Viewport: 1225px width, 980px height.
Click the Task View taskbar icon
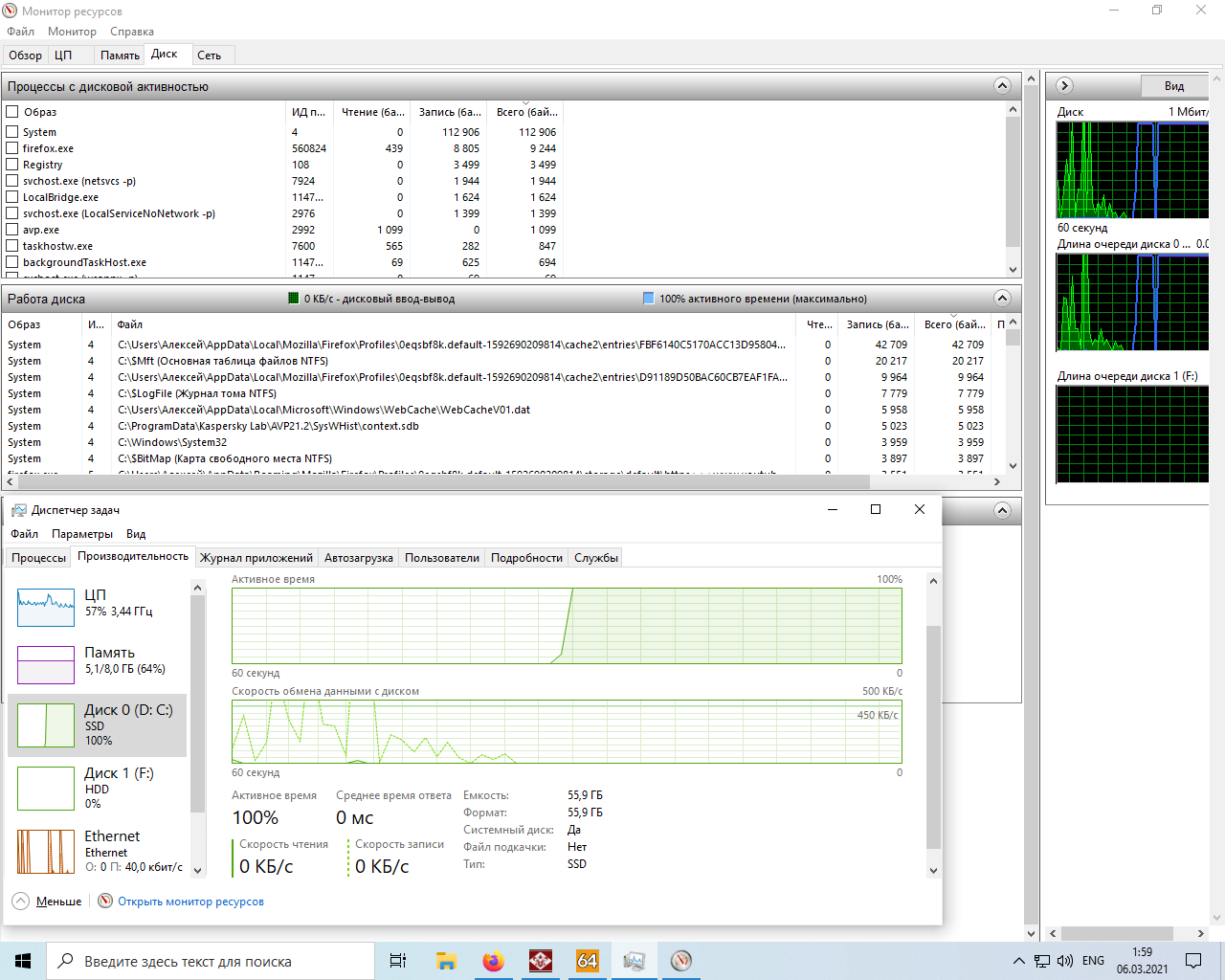tap(398, 961)
